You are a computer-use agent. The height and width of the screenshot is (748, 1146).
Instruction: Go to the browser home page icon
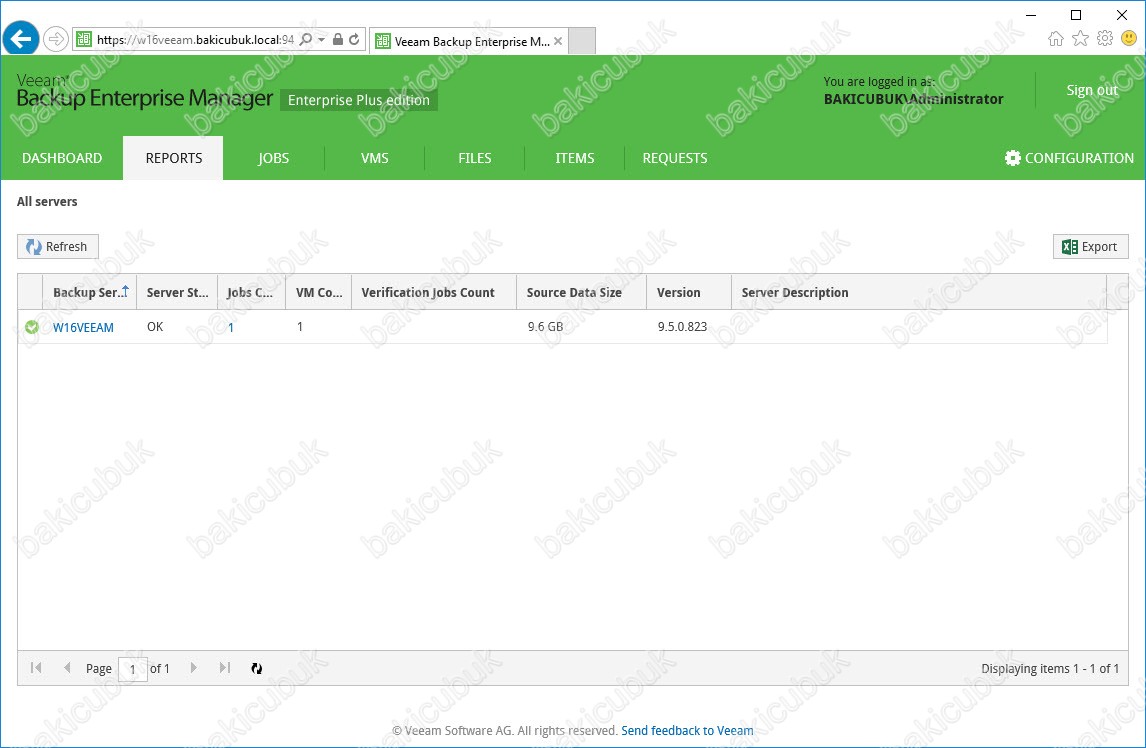[1055, 39]
